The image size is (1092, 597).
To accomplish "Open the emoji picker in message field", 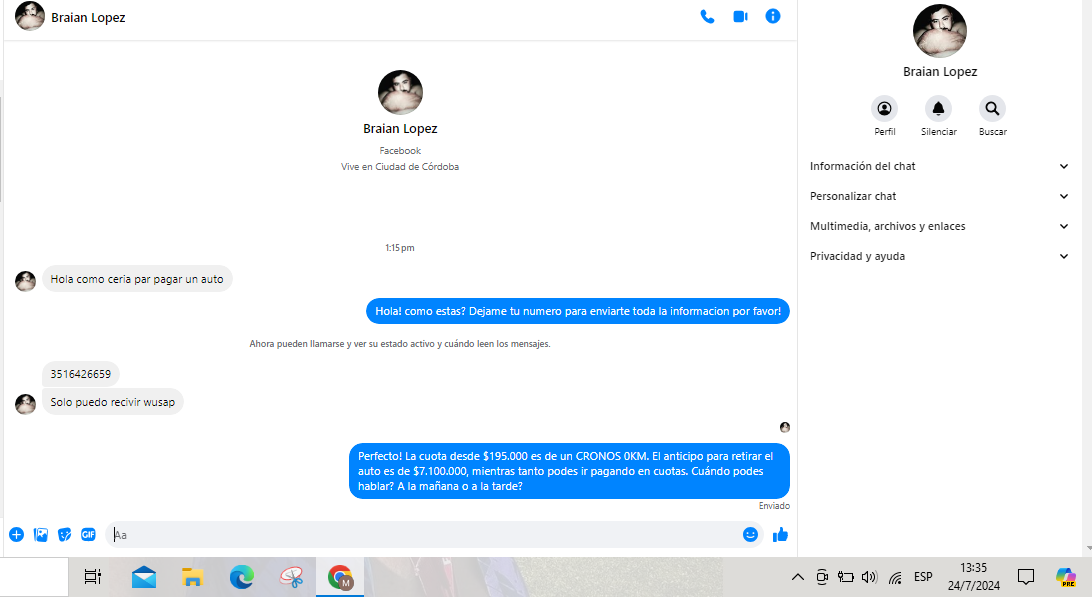I will (x=750, y=535).
